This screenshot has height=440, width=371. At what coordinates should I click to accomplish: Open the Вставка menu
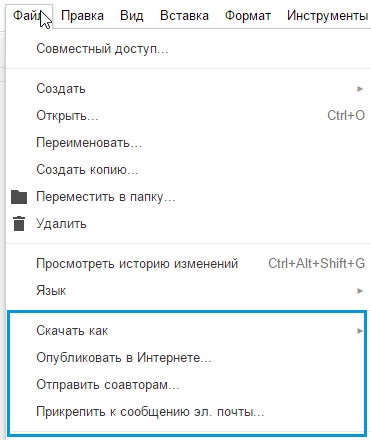[184, 16]
